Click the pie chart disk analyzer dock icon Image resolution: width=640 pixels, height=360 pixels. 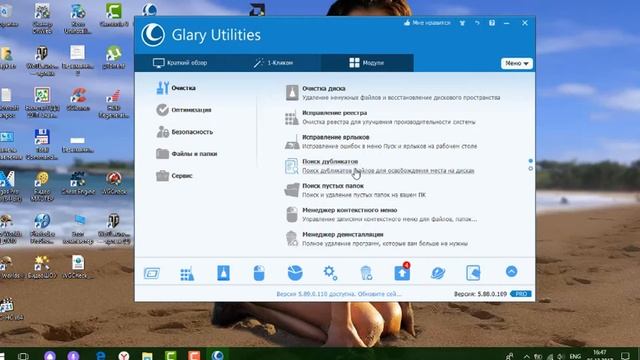[x=295, y=273]
